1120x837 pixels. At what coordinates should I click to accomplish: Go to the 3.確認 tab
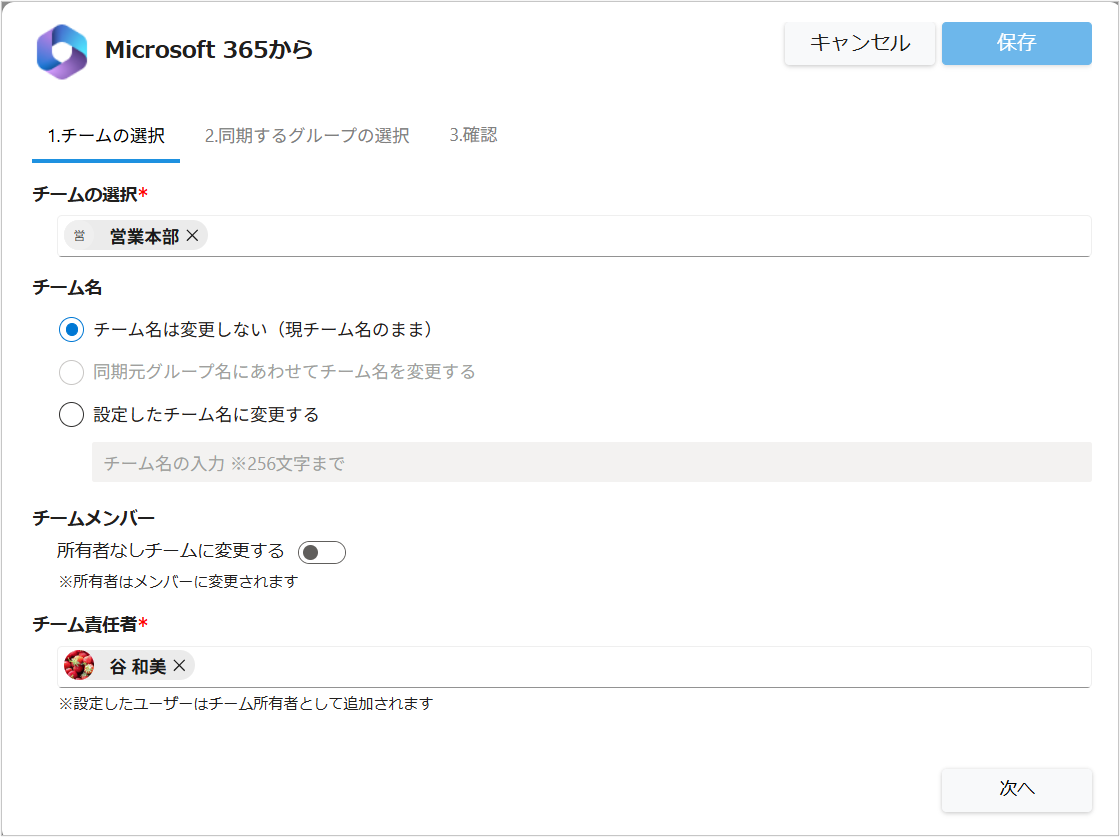(473, 136)
